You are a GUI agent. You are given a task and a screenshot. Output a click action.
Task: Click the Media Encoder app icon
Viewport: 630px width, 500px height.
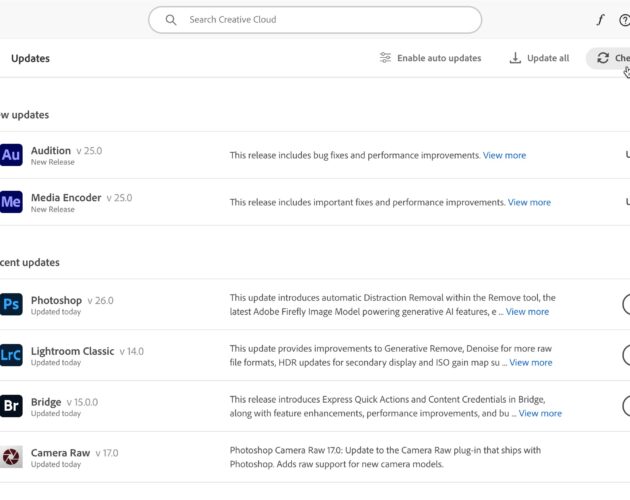pyautogui.click(x=11, y=202)
